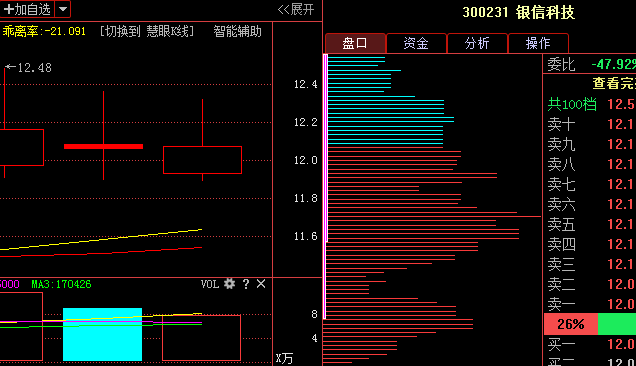636x366 pixels.
Task: Close the VOL indicator panel
Action: pos(261,284)
